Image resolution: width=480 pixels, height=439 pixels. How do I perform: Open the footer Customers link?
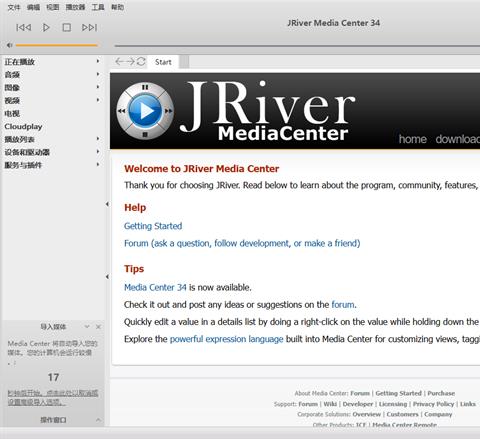[x=402, y=414]
